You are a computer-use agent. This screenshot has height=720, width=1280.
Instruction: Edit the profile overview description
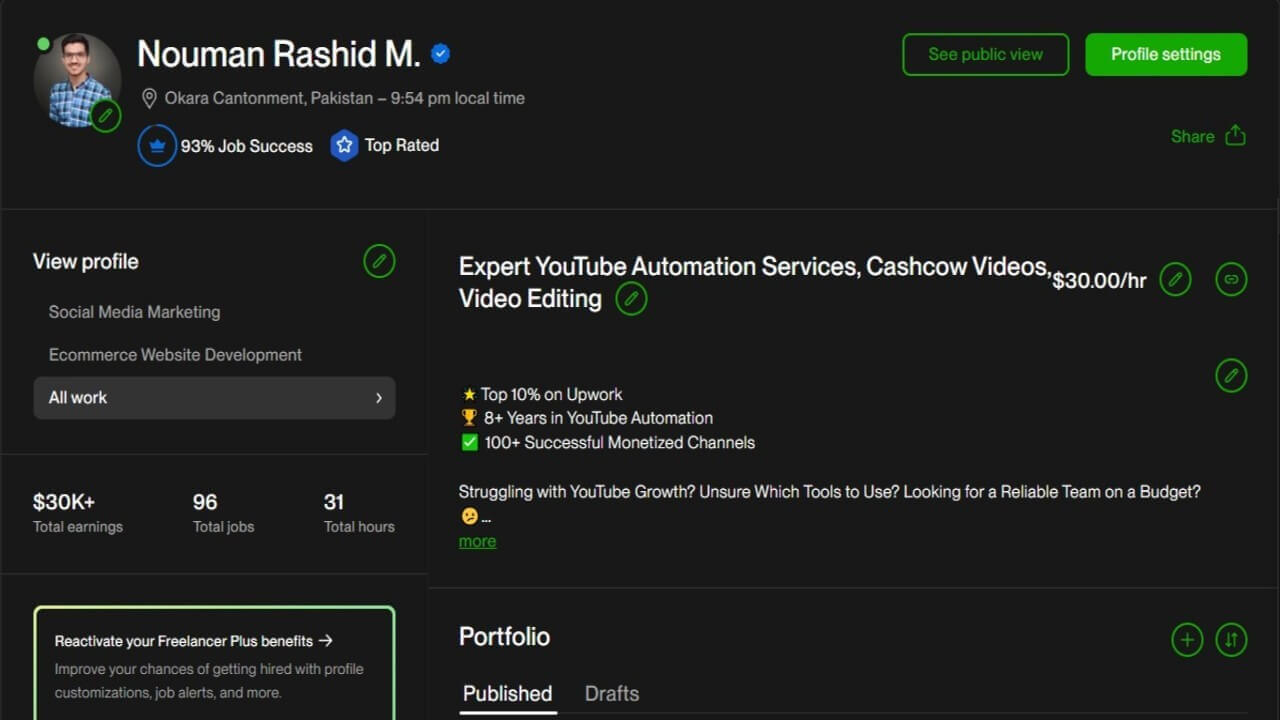[x=1231, y=376]
